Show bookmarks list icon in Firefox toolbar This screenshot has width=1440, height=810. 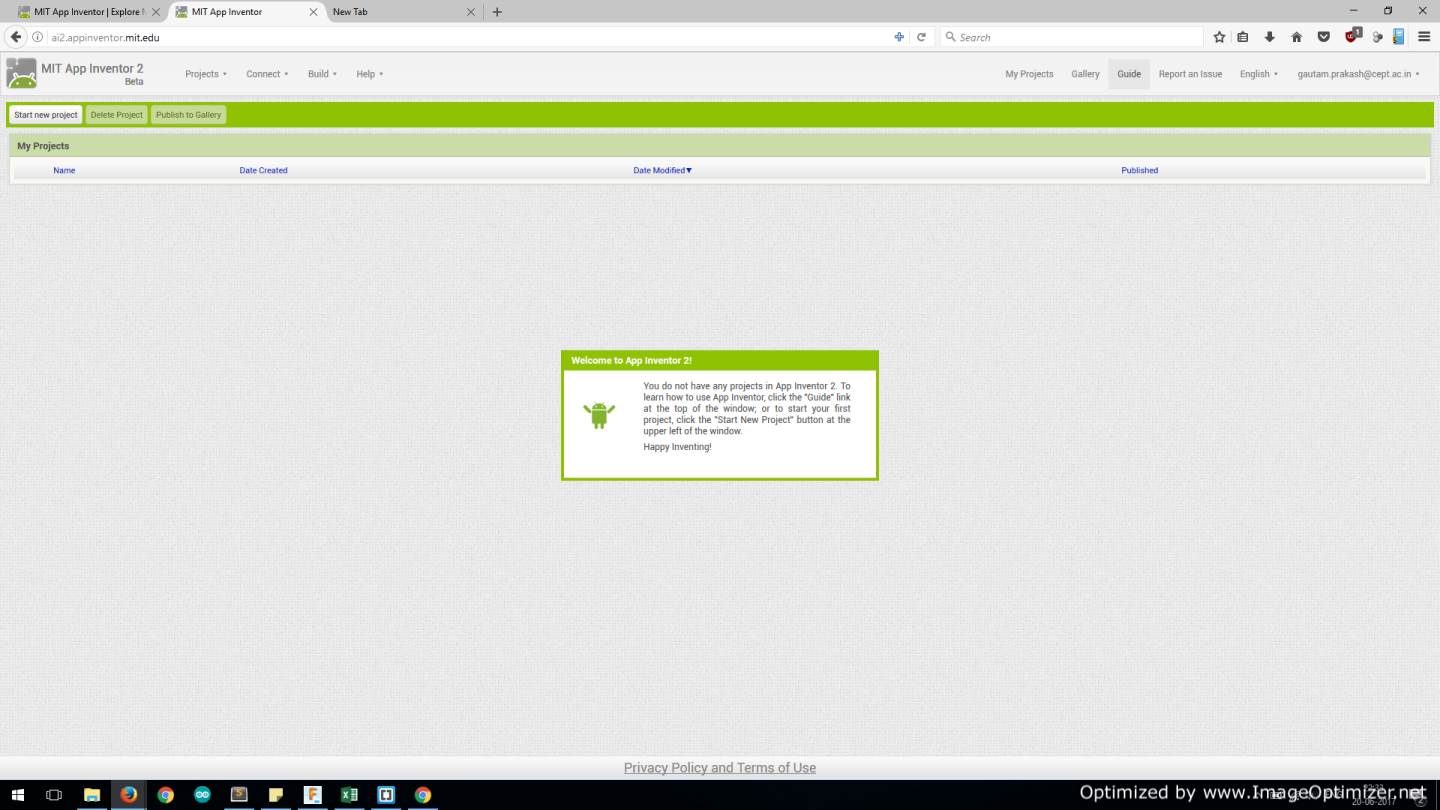tap(1243, 37)
